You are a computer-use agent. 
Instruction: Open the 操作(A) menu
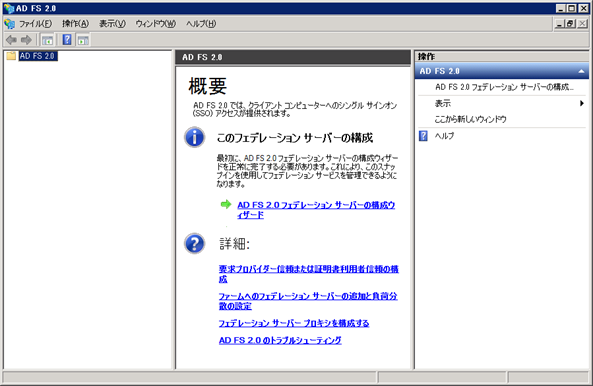[76, 24]
